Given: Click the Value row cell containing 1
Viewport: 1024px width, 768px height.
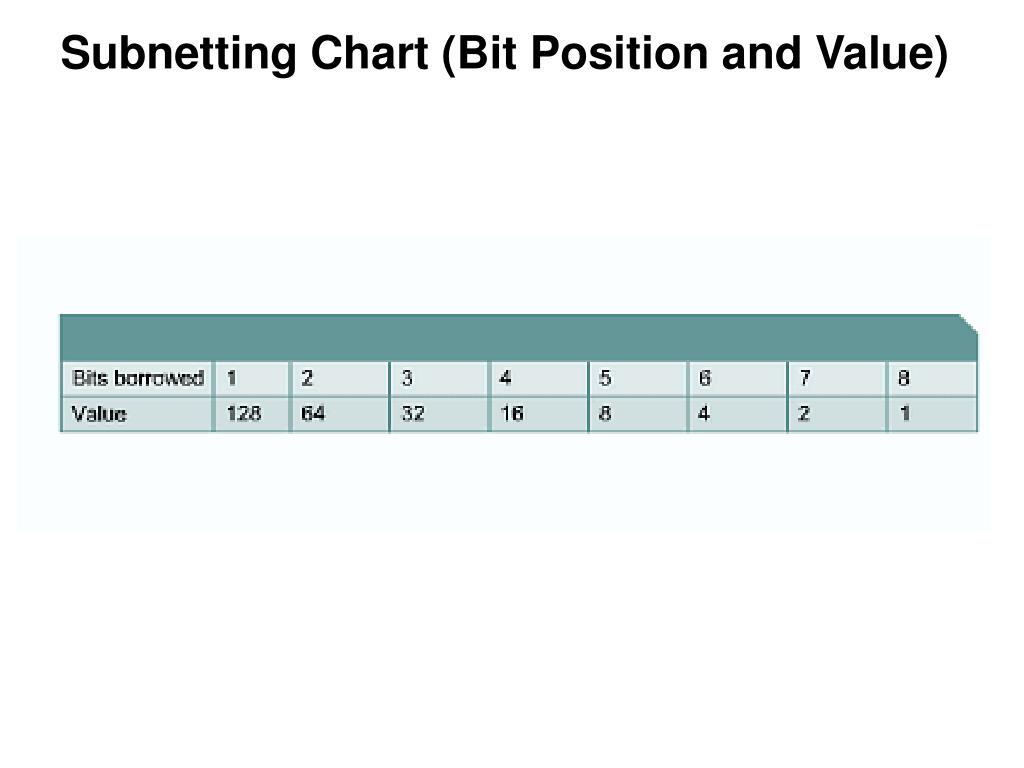Looking at the screenshot, I should pos(933,414).
